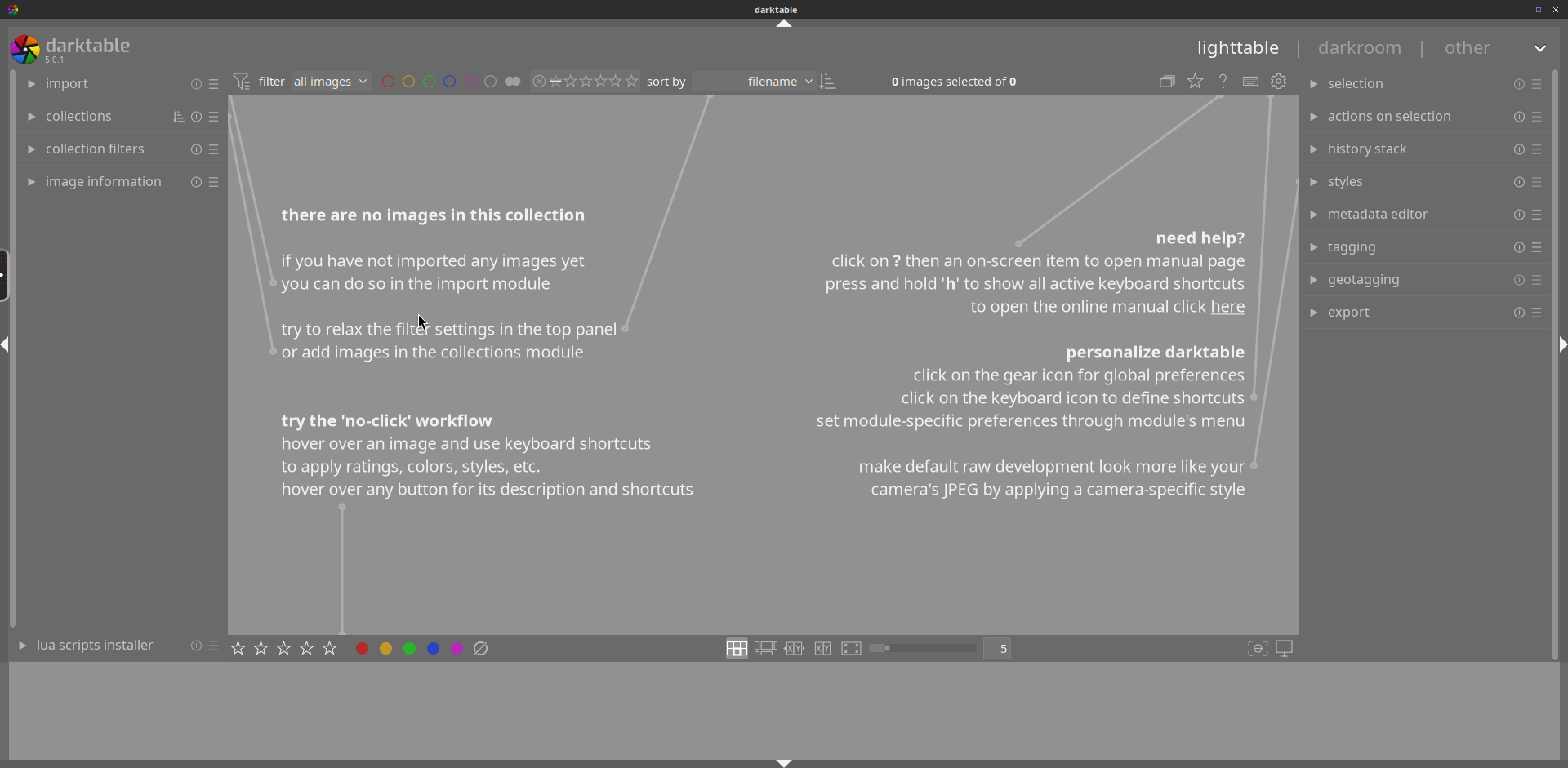Open display profile monitor icon
The height and width of the screenshot is (768, 1568).
pos(1285,649)
